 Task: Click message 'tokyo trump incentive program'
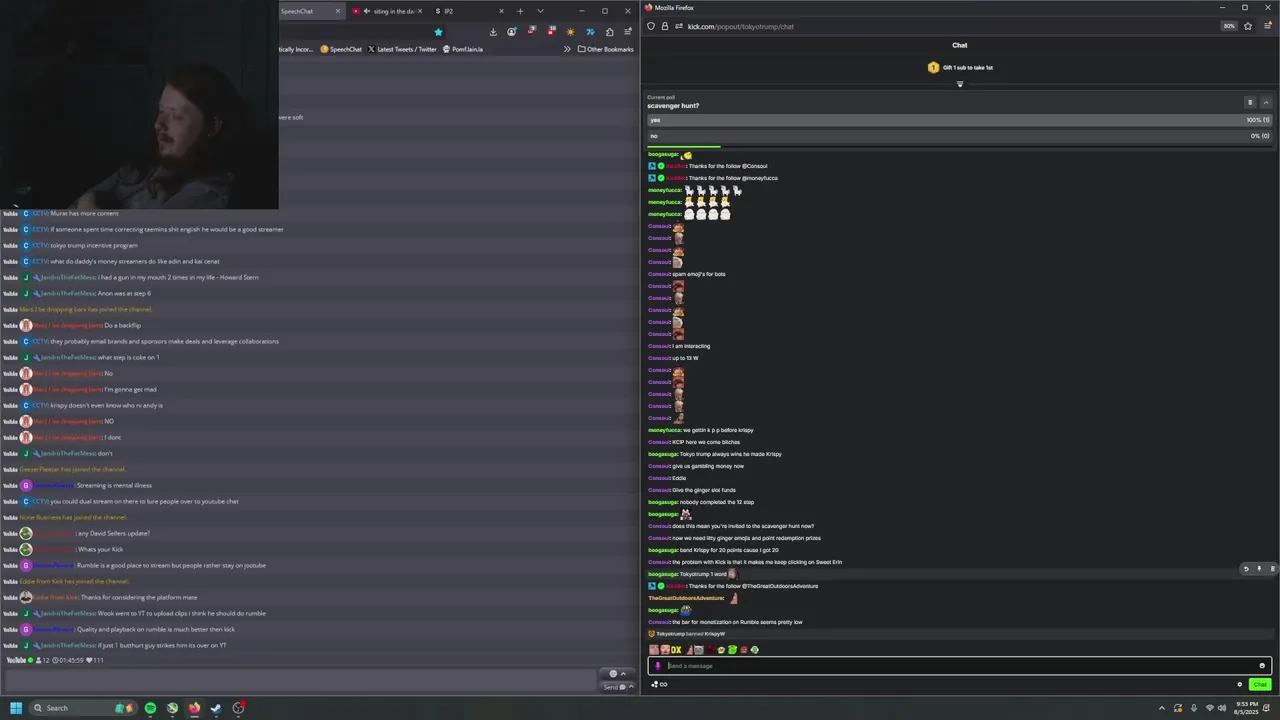(x=94, y=245)
